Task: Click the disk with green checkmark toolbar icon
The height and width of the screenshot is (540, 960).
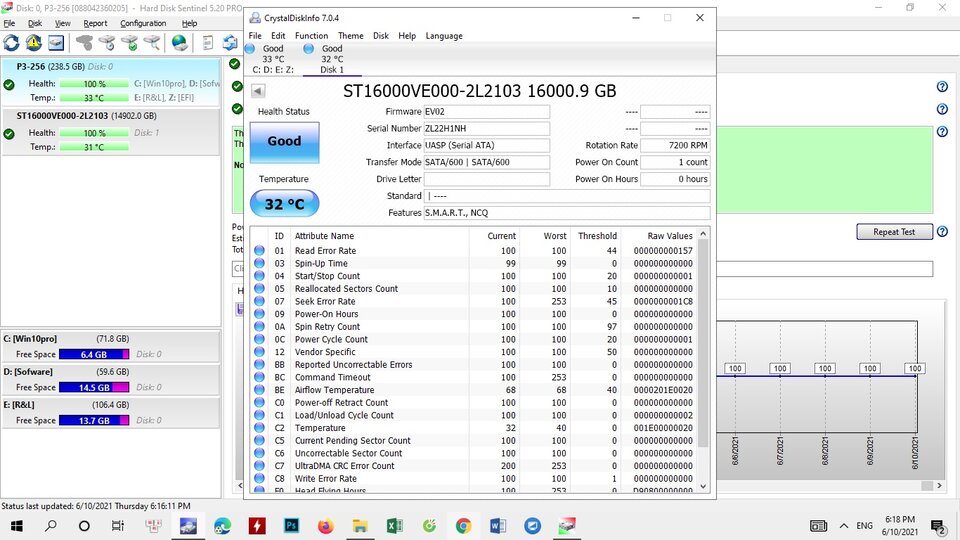Action: [x=130, y=43]
